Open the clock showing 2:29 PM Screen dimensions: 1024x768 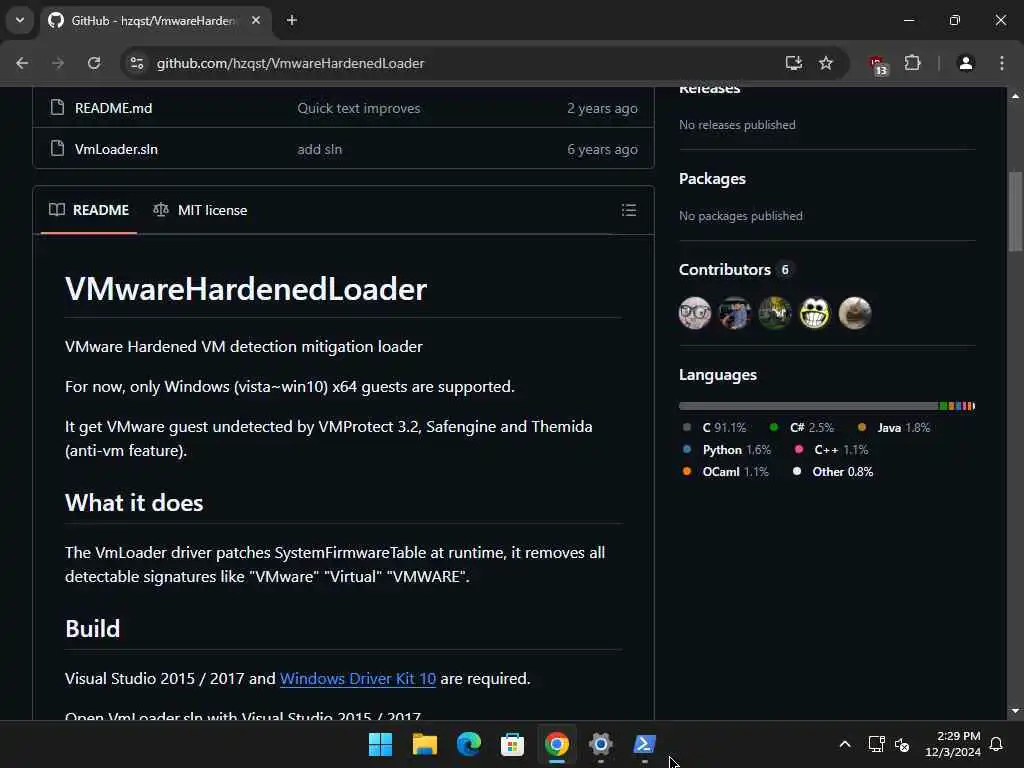[953, 744]
